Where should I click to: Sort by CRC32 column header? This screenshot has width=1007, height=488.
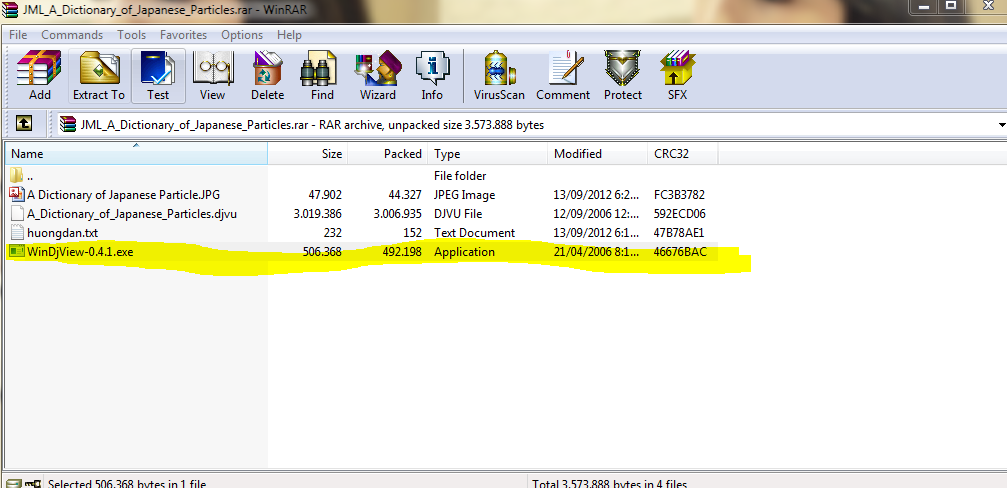click(x=683, y=154)
